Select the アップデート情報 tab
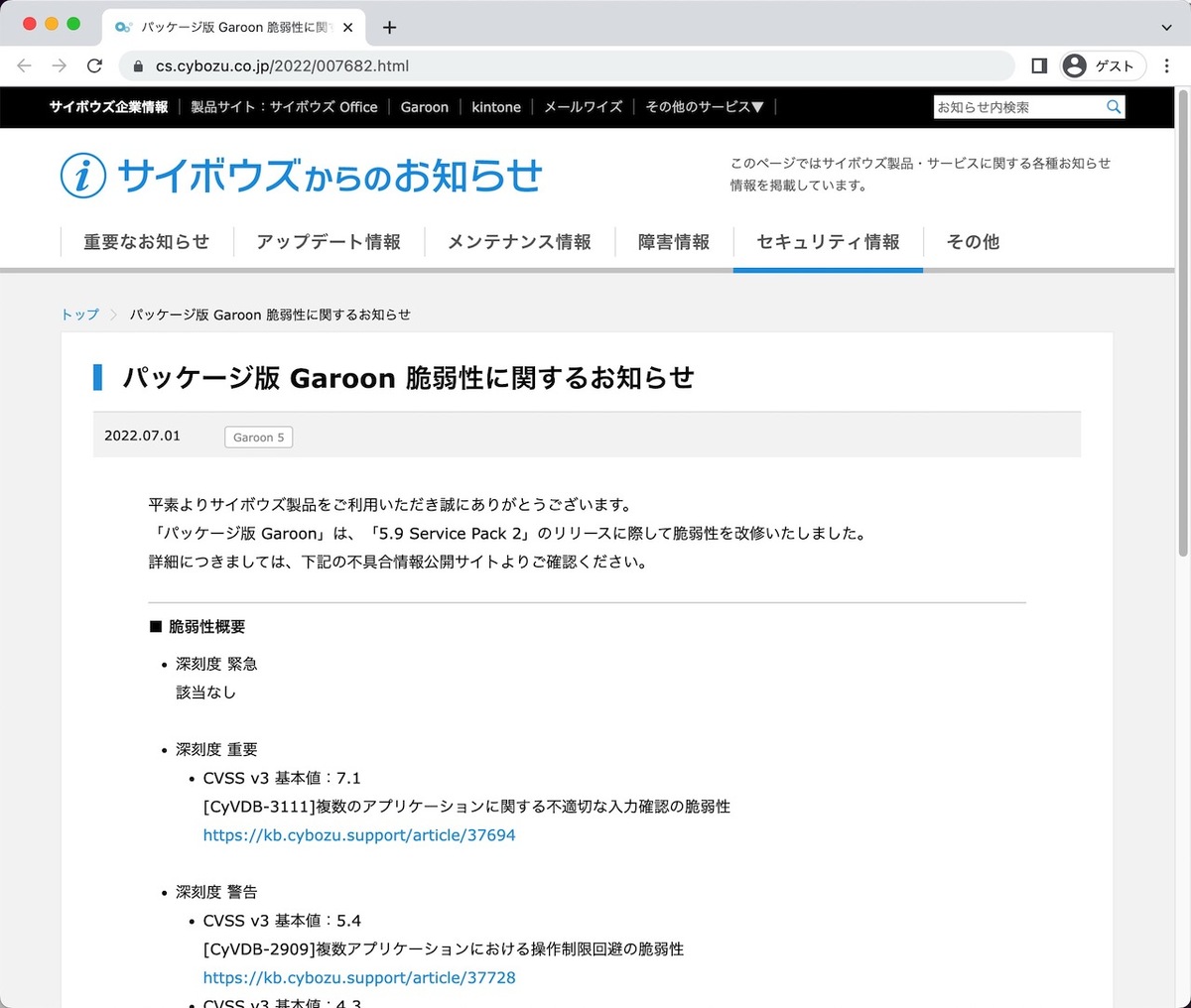1191x1008 pixels. tap(329, 242)
